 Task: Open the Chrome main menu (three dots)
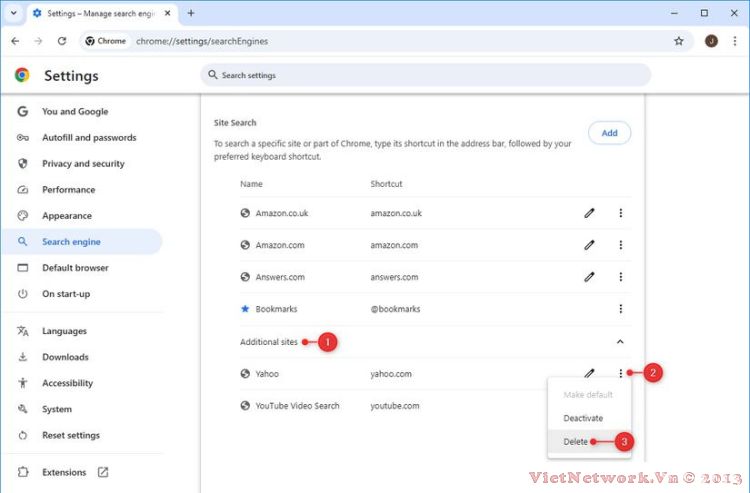coord(735,41)
